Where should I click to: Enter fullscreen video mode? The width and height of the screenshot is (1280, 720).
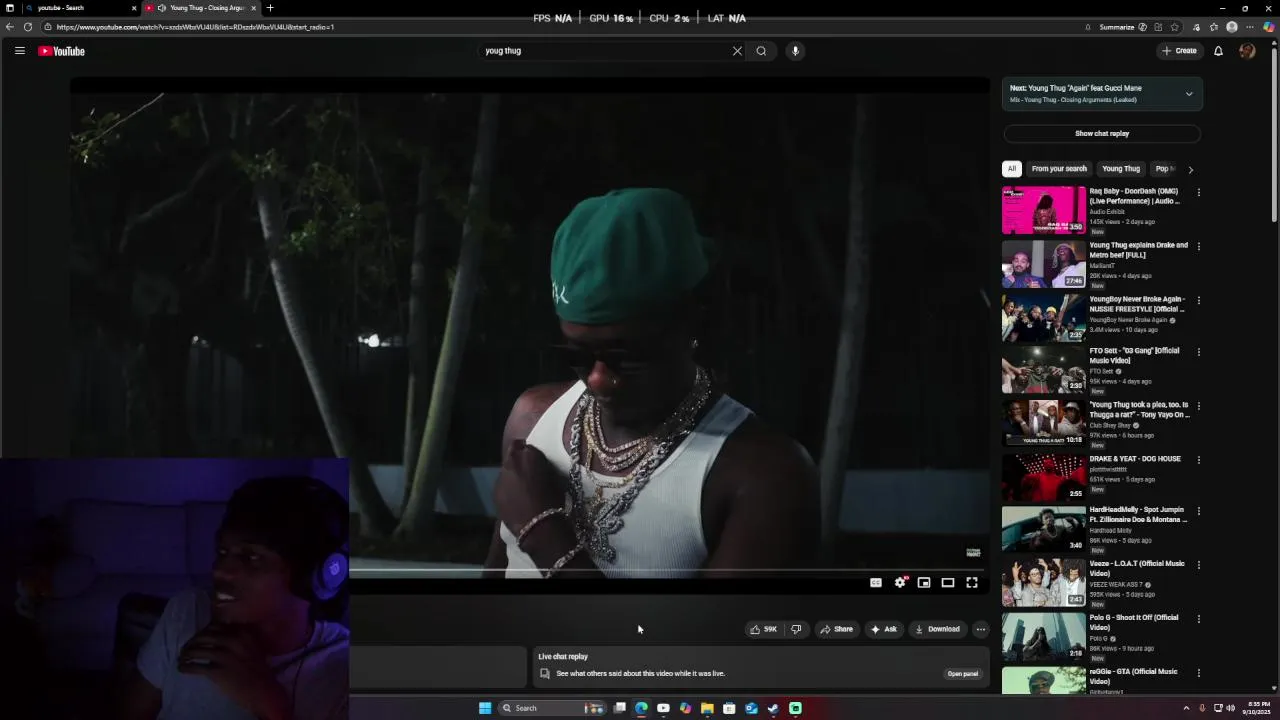point(972,582)
